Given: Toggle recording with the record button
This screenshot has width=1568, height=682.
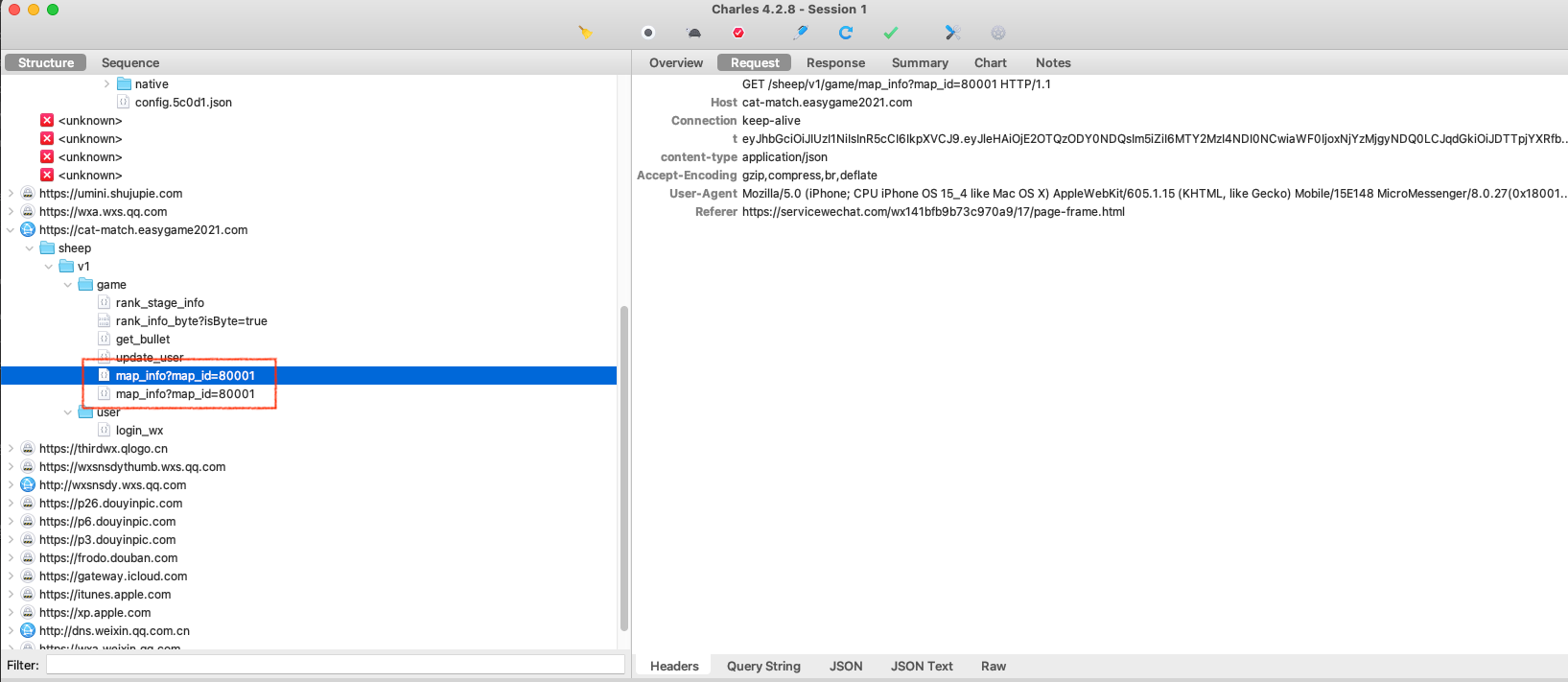Looking at the screenshot, I should pos(648,33).
